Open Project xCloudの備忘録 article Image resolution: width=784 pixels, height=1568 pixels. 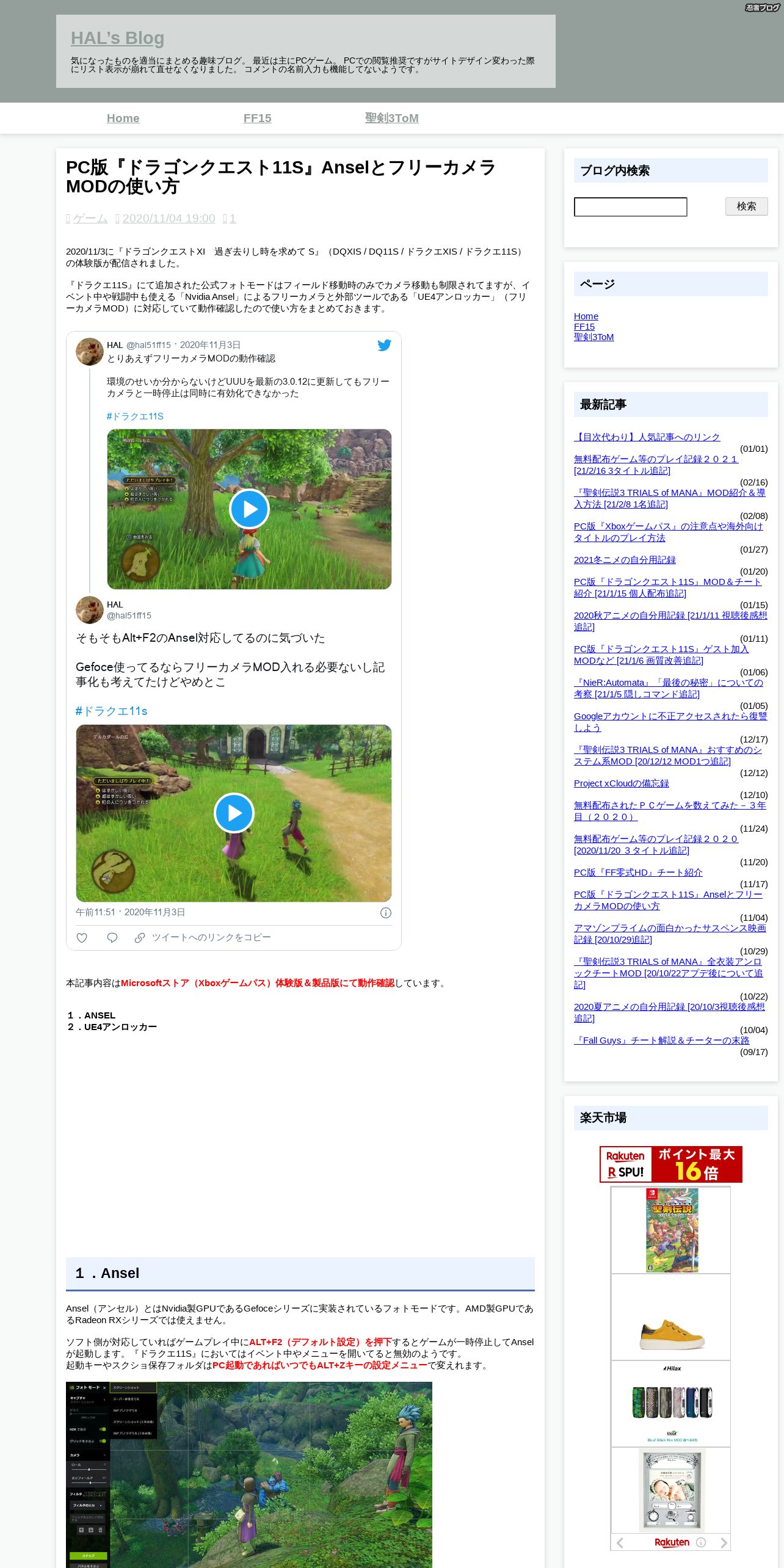pyautogui.click(x=622, y=783)
